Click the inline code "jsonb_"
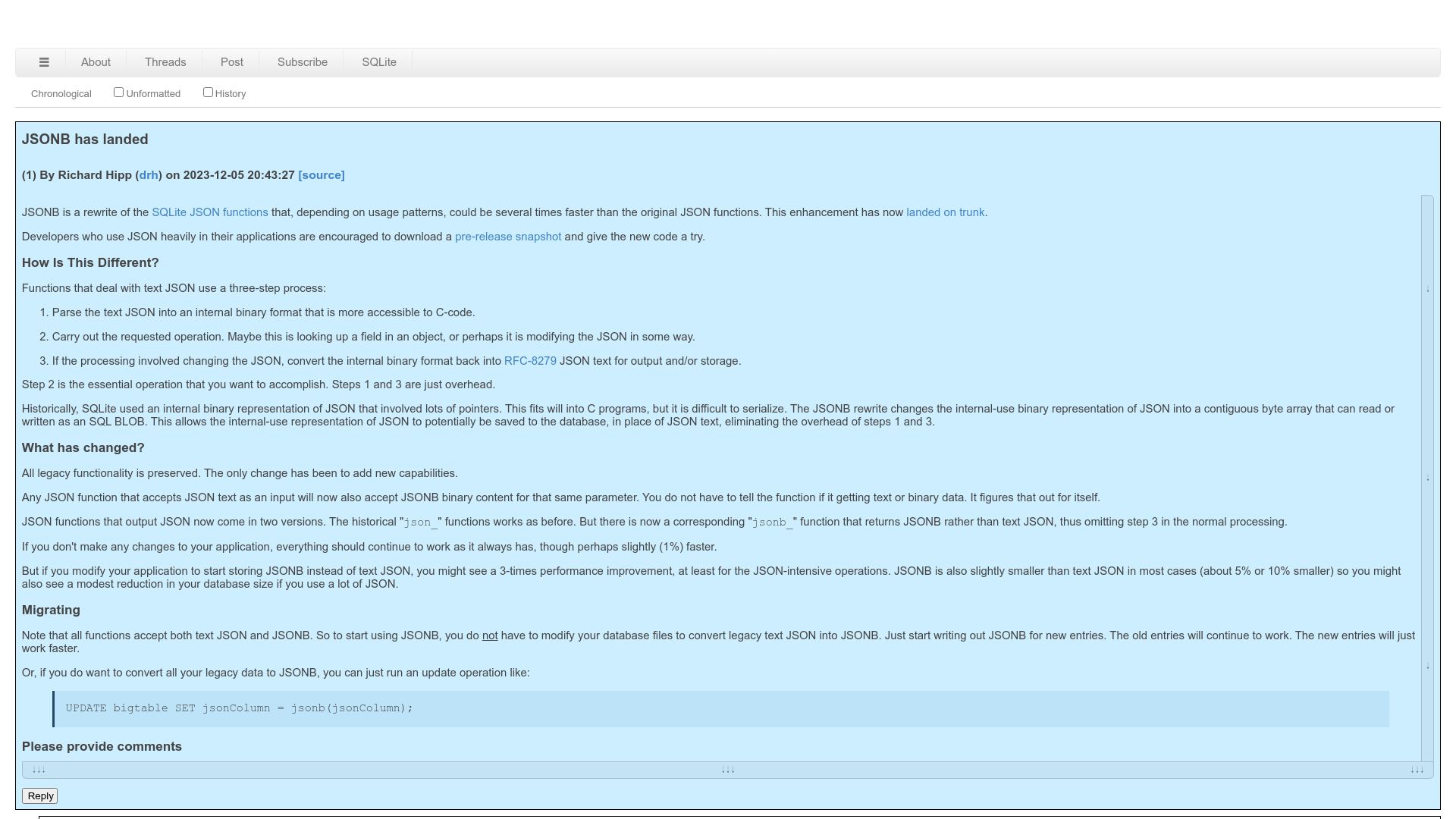Screen dimensions: 1456x819 (773, 523)
